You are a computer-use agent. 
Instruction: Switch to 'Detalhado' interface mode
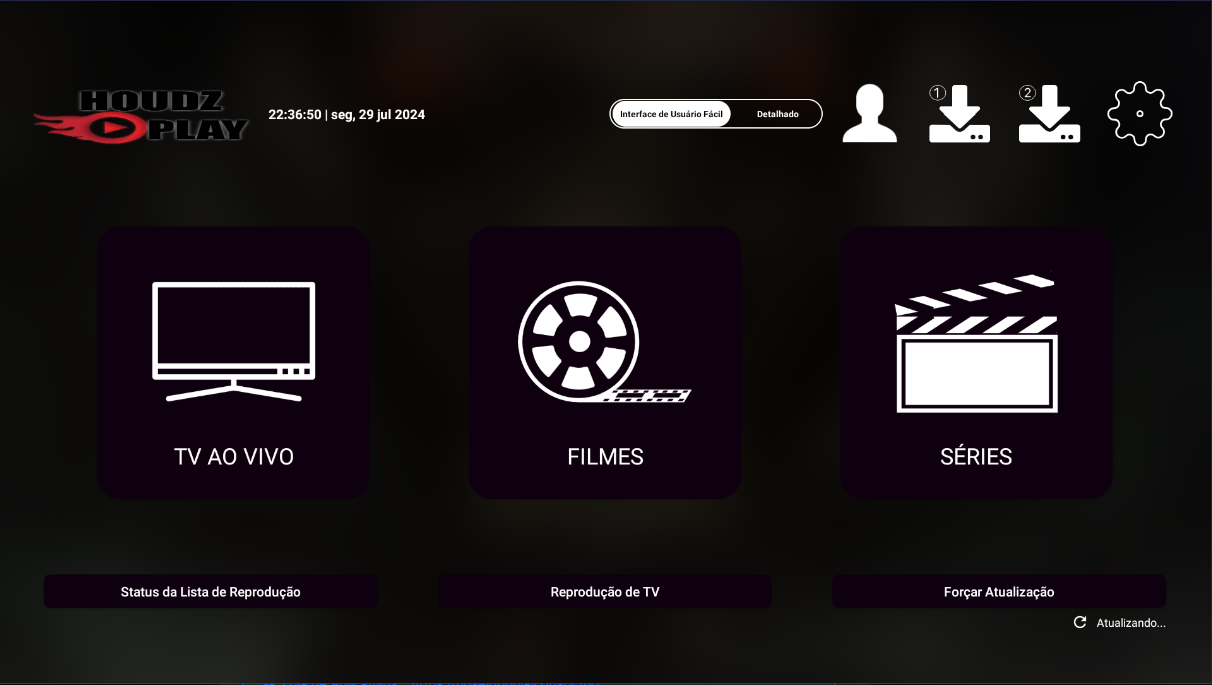pyautogui.click(x=777, y=114)
